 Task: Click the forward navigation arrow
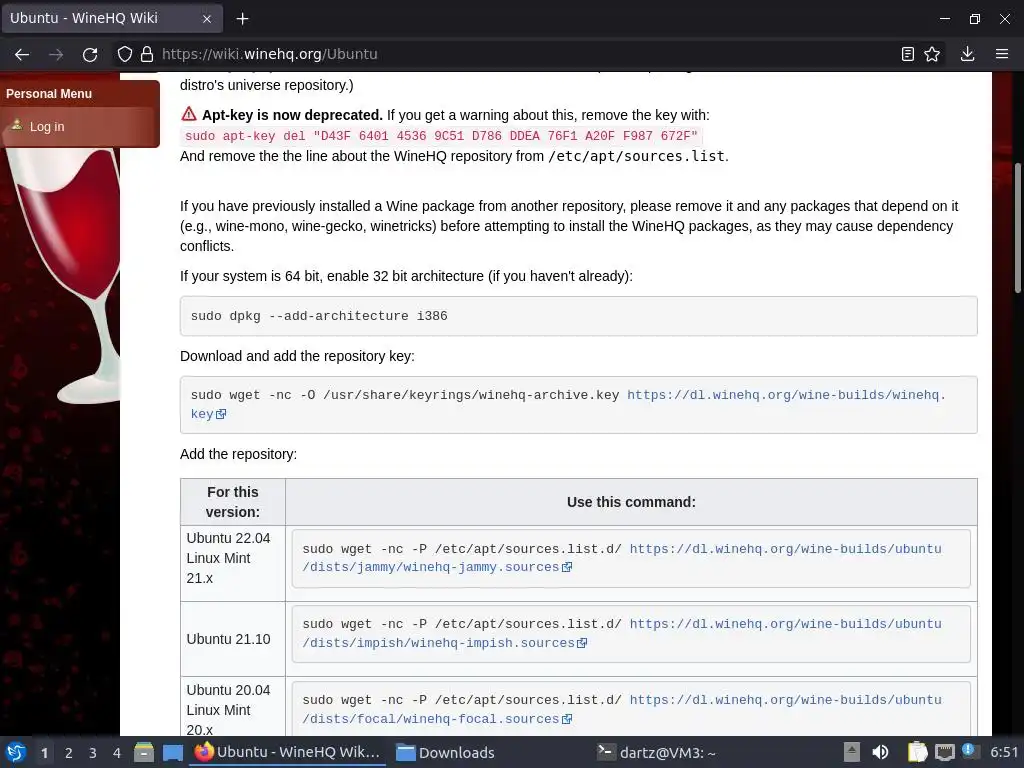[x=56, y=54]
